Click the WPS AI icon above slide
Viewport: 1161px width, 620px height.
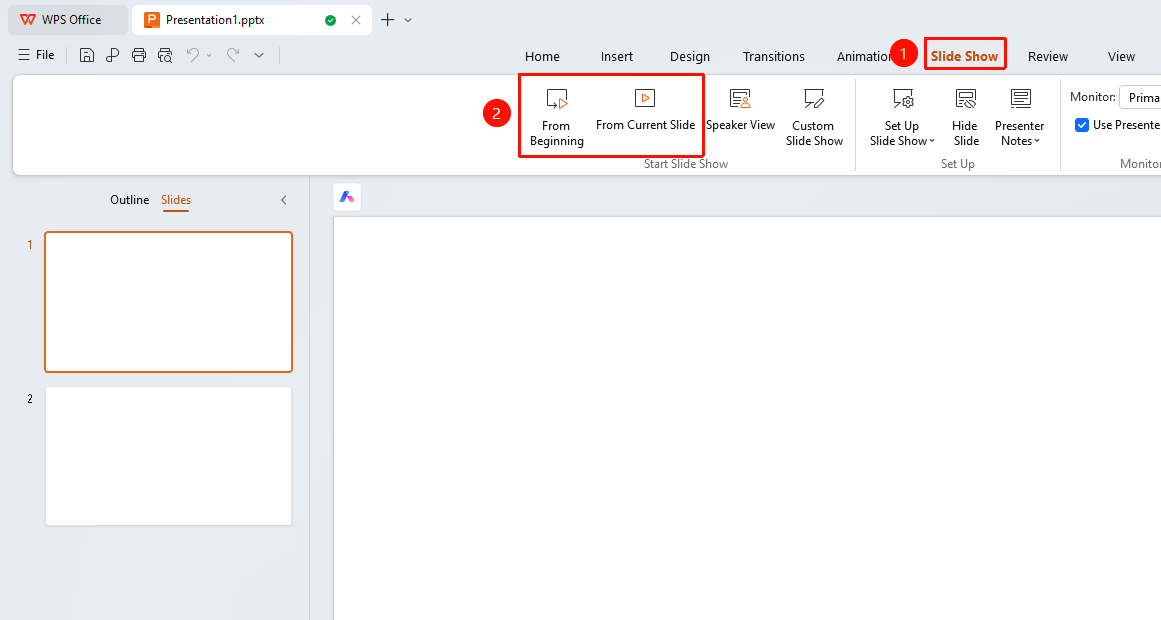coord(347,197)
